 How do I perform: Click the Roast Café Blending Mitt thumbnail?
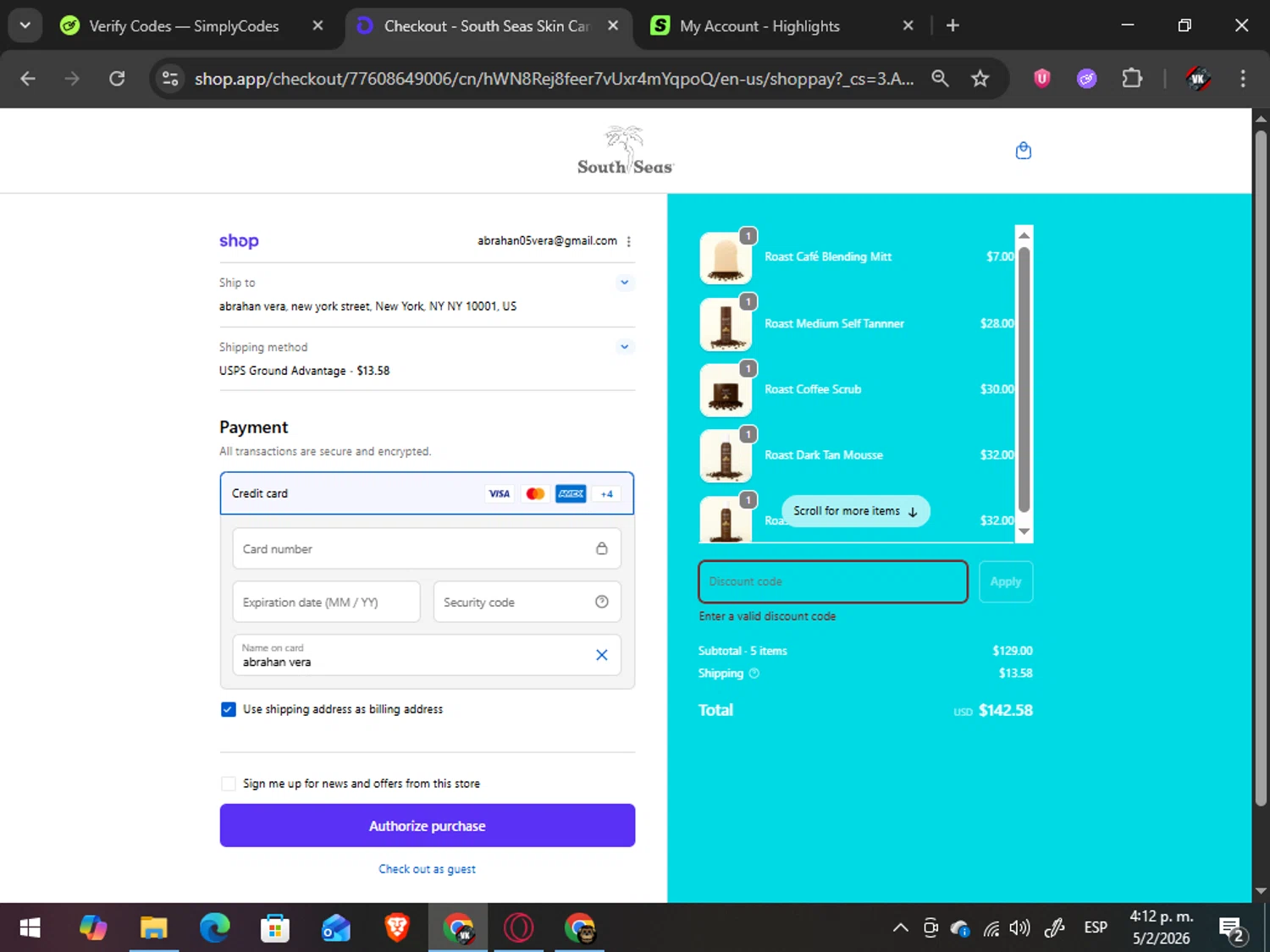(x=726, y=258)
